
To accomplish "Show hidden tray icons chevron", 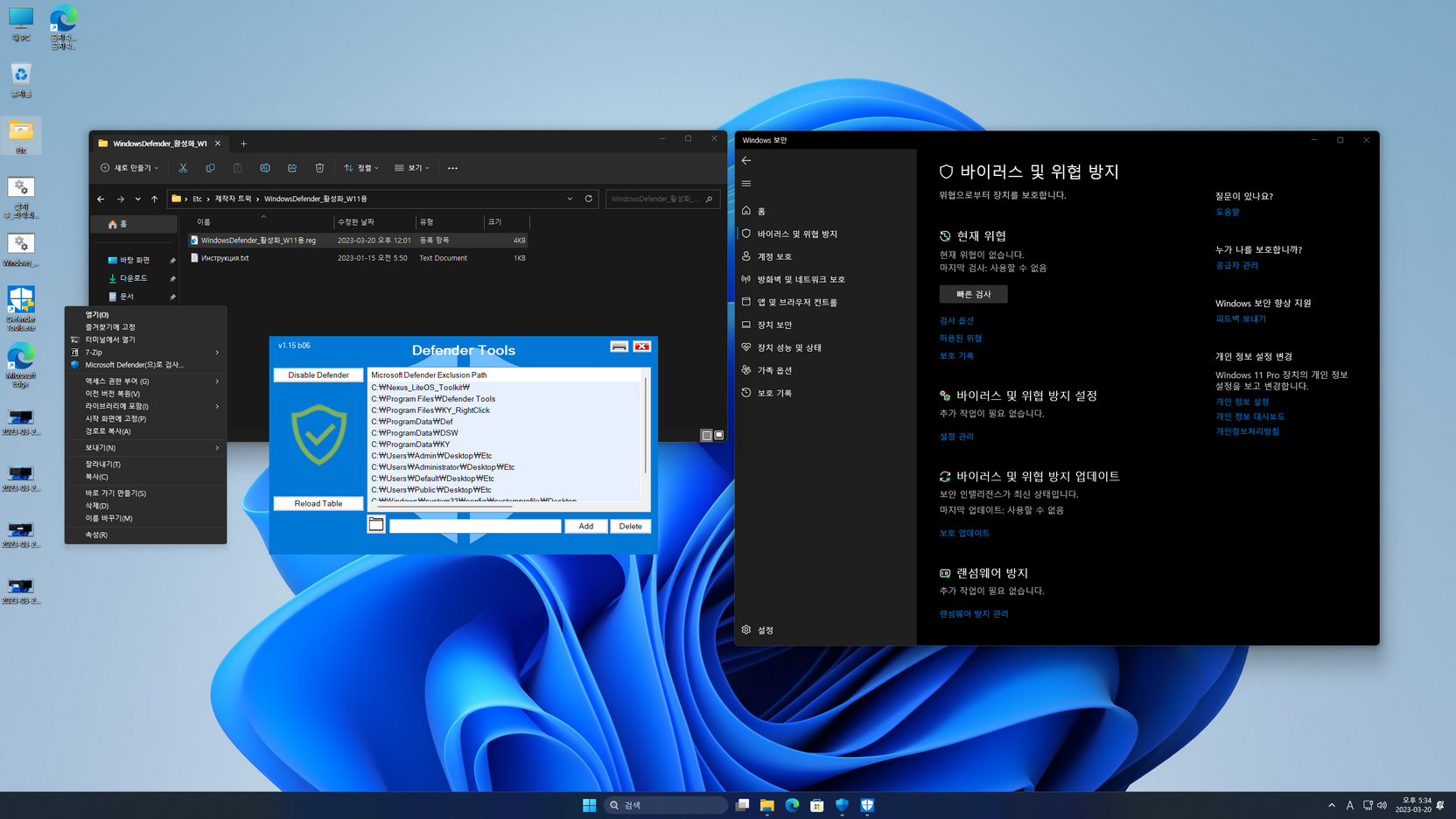I will tap(1332, 805).
